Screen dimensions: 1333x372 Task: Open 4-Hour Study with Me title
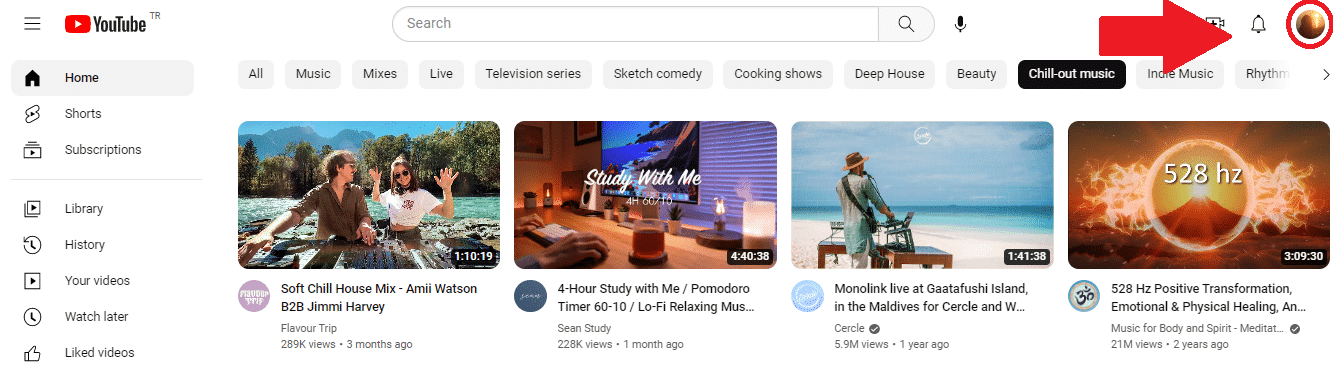point(656,298)
